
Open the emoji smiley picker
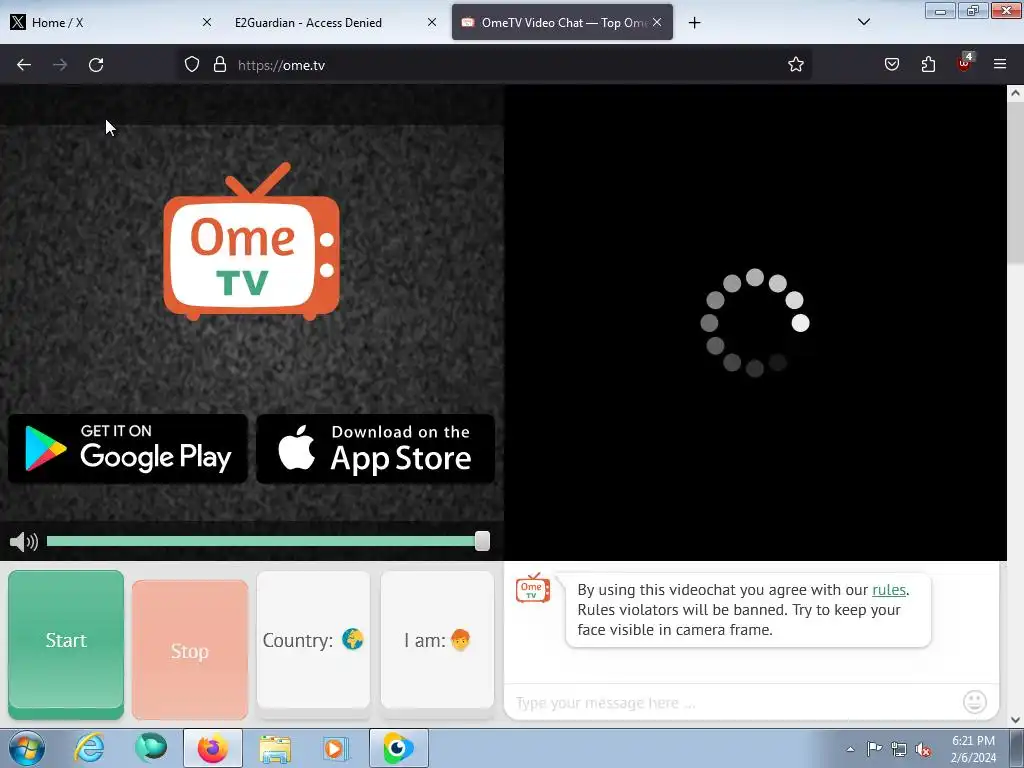[x=974, y=702]
